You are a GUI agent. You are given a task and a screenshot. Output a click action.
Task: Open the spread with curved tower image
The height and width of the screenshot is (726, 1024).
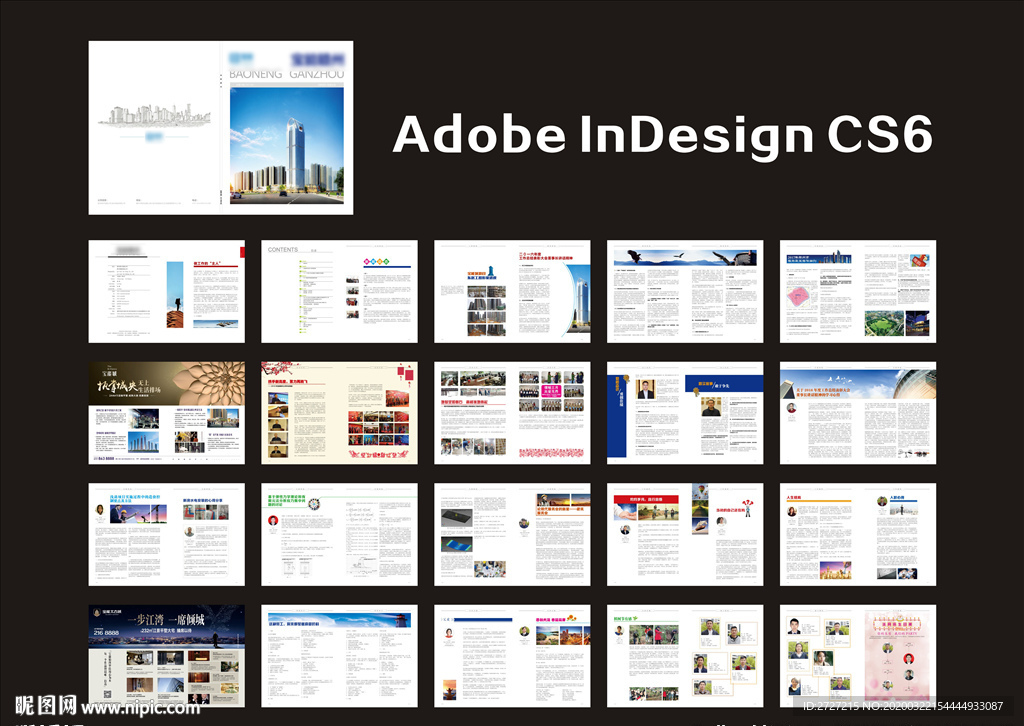(x=512, y=291)
